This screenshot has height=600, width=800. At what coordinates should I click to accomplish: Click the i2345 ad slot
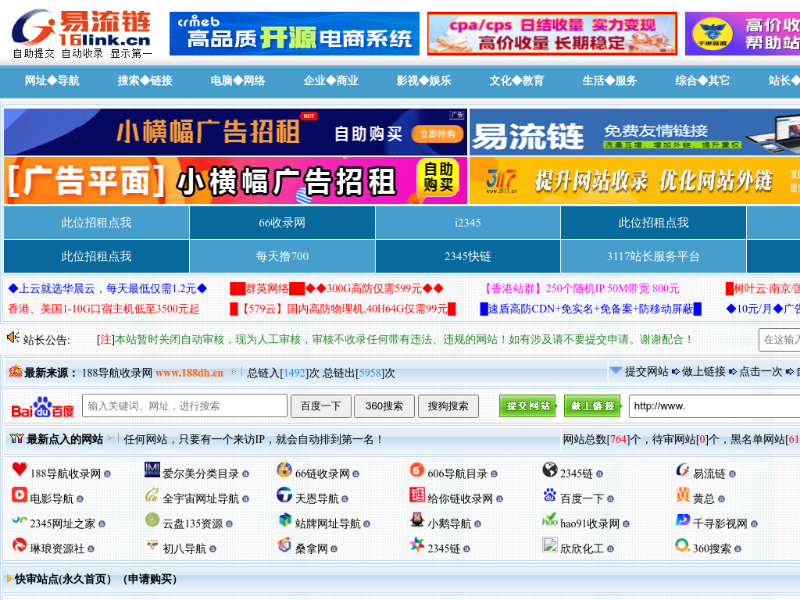pyautogui.click(x=467, y=222)
